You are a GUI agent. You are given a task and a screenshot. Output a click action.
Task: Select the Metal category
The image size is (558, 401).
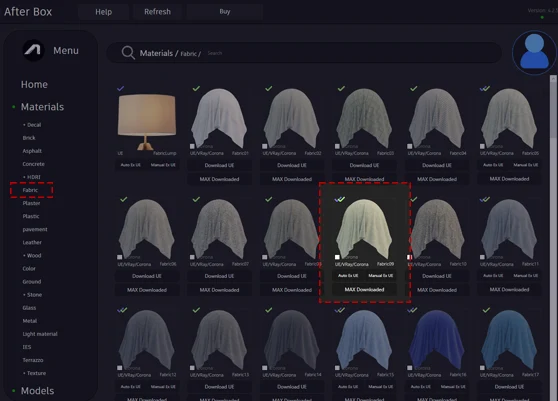[30, 321]
